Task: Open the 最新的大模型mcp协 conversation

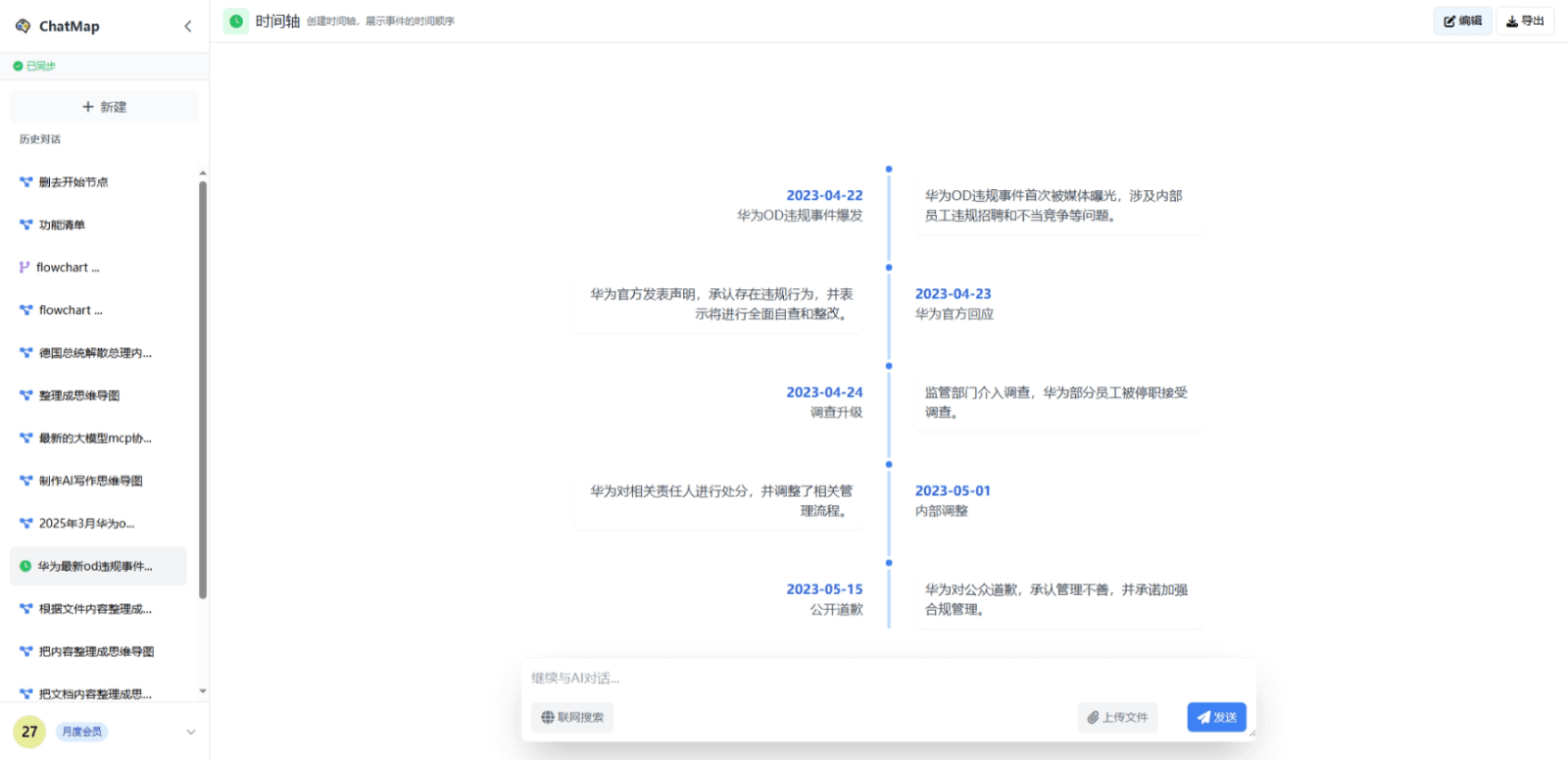Action: tap(98, 438)
